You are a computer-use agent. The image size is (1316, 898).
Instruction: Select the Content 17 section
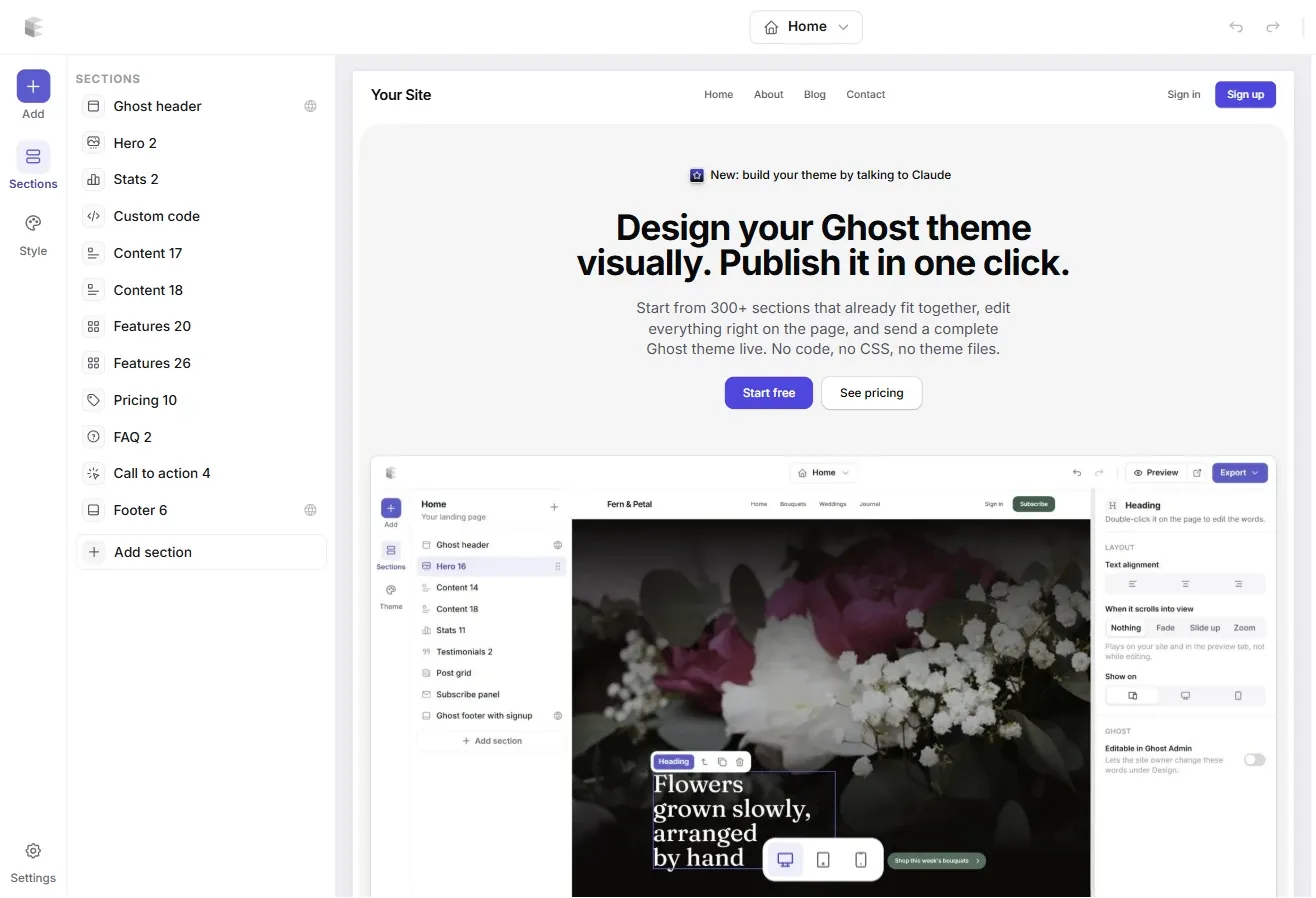coord(201,253)
